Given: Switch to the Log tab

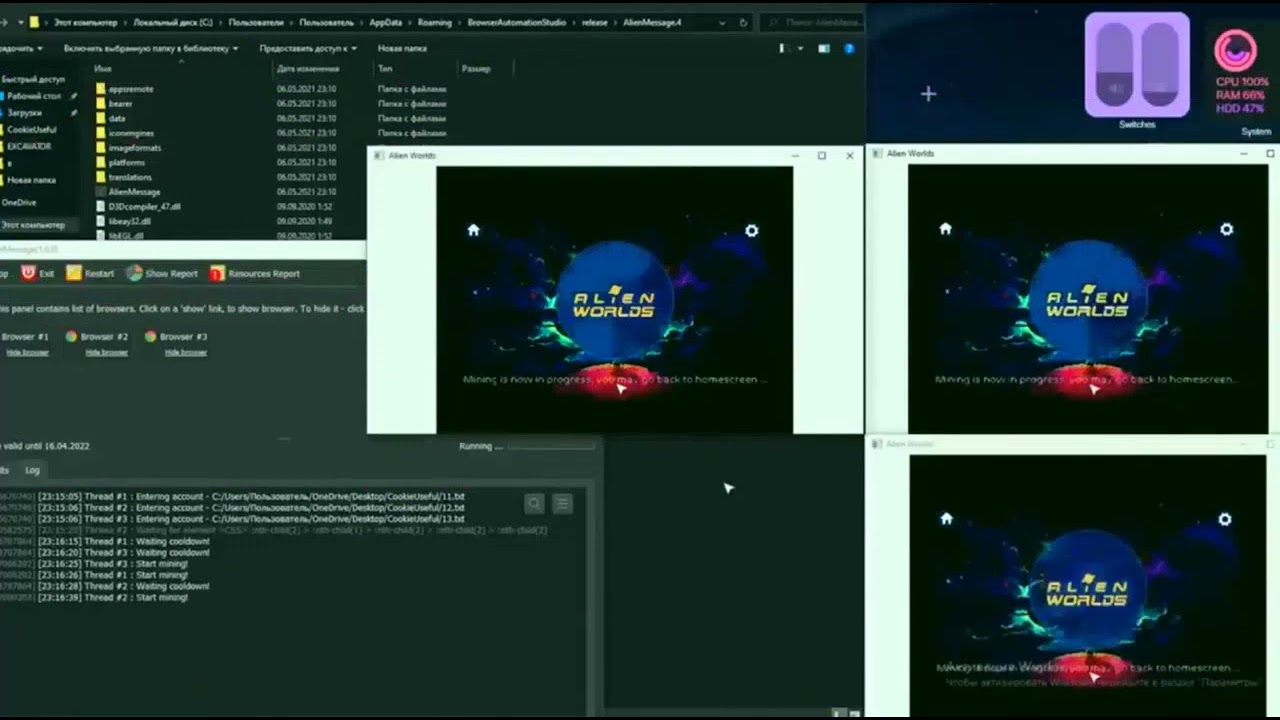Looking at the screenshot, I should click(33, 469).
